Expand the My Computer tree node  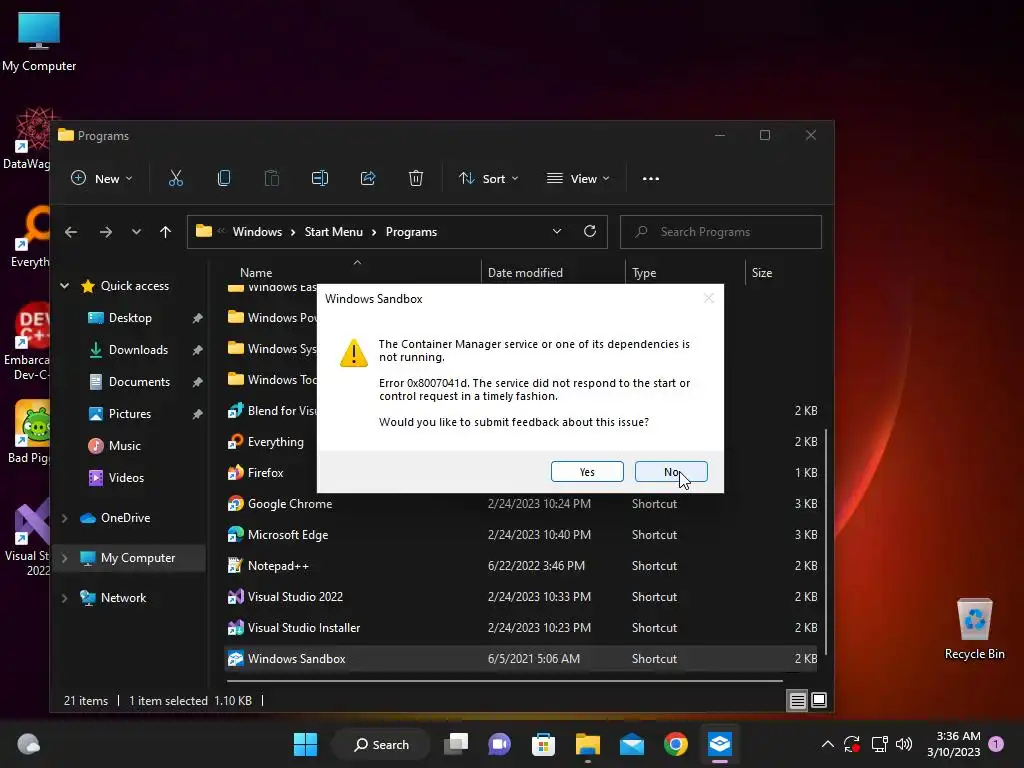(x=65, y=558)
